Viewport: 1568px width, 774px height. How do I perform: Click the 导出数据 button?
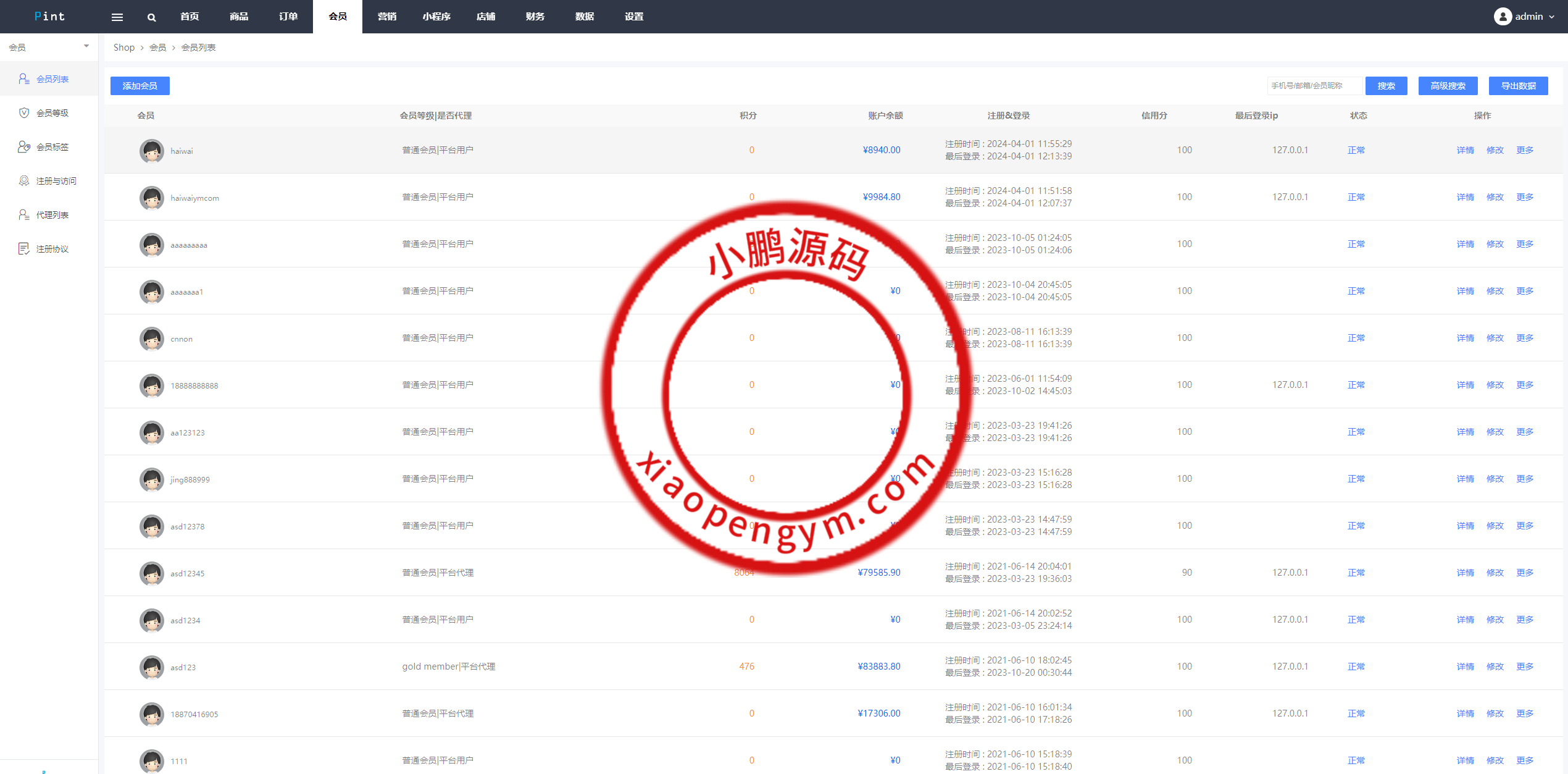point(1518,86)
